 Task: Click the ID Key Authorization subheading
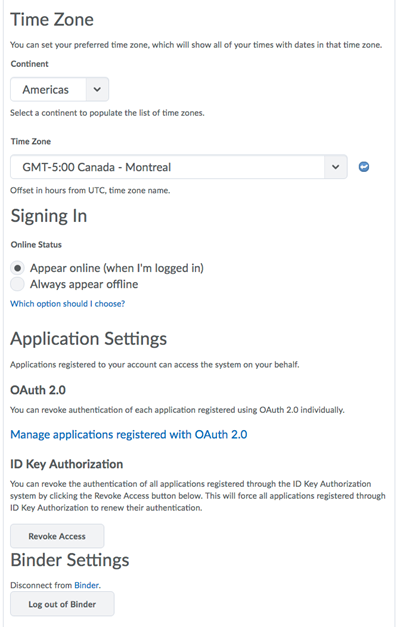click(67, 464)
